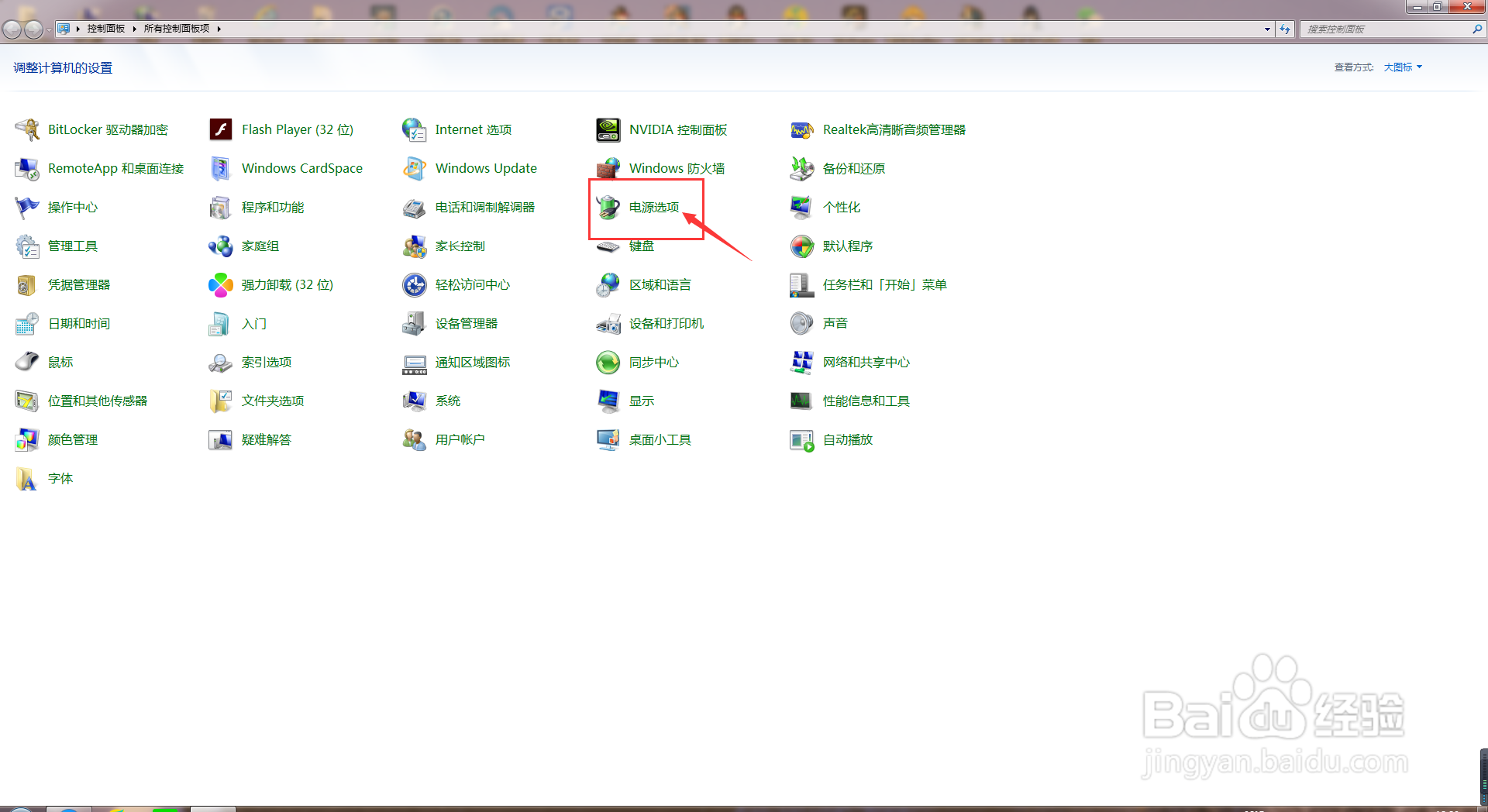Click the 键盘 link

642,246
